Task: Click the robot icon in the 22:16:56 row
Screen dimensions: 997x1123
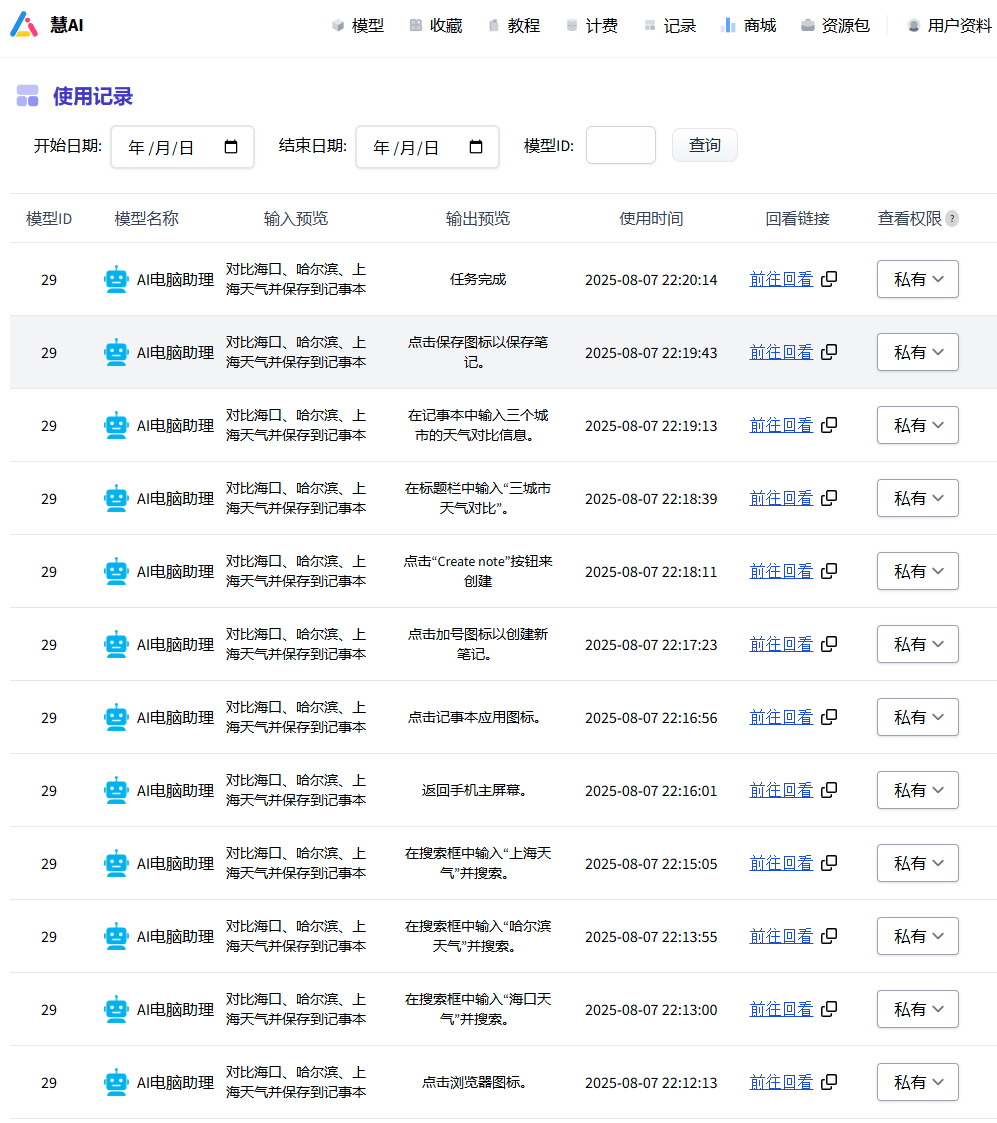Action: point(117,717)
